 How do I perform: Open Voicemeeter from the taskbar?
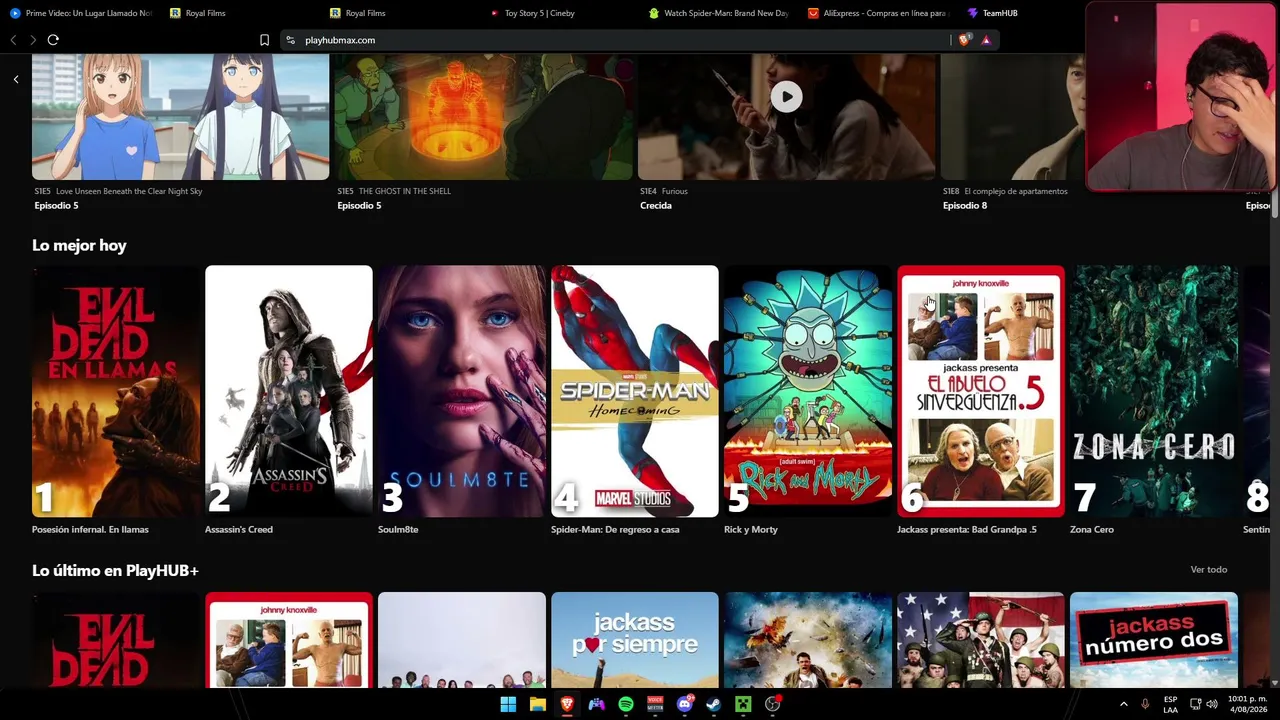click(x=655, y=704)
